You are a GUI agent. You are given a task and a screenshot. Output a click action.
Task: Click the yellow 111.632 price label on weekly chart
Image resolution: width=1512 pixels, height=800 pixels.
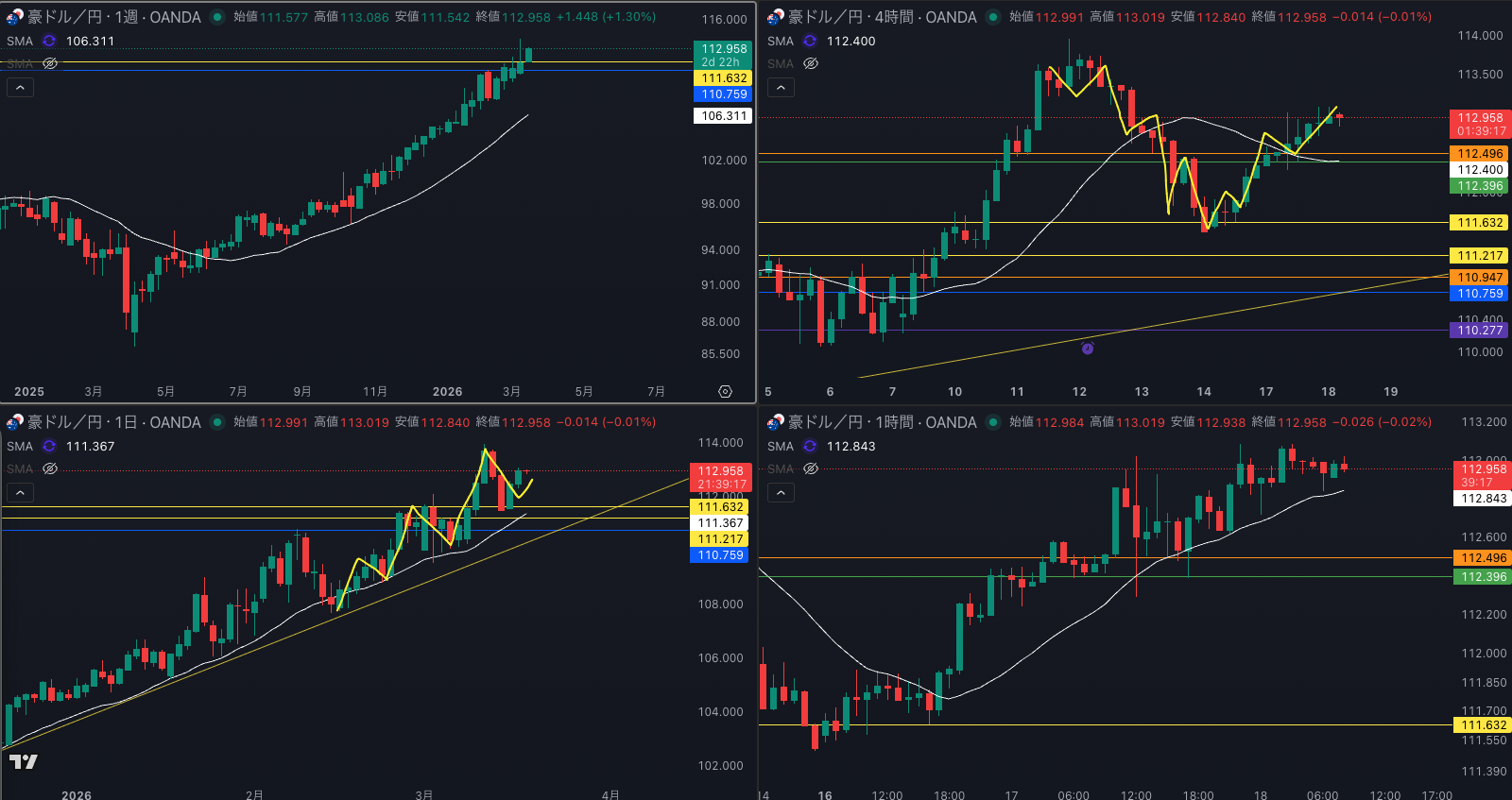click(x=724, y=78)
